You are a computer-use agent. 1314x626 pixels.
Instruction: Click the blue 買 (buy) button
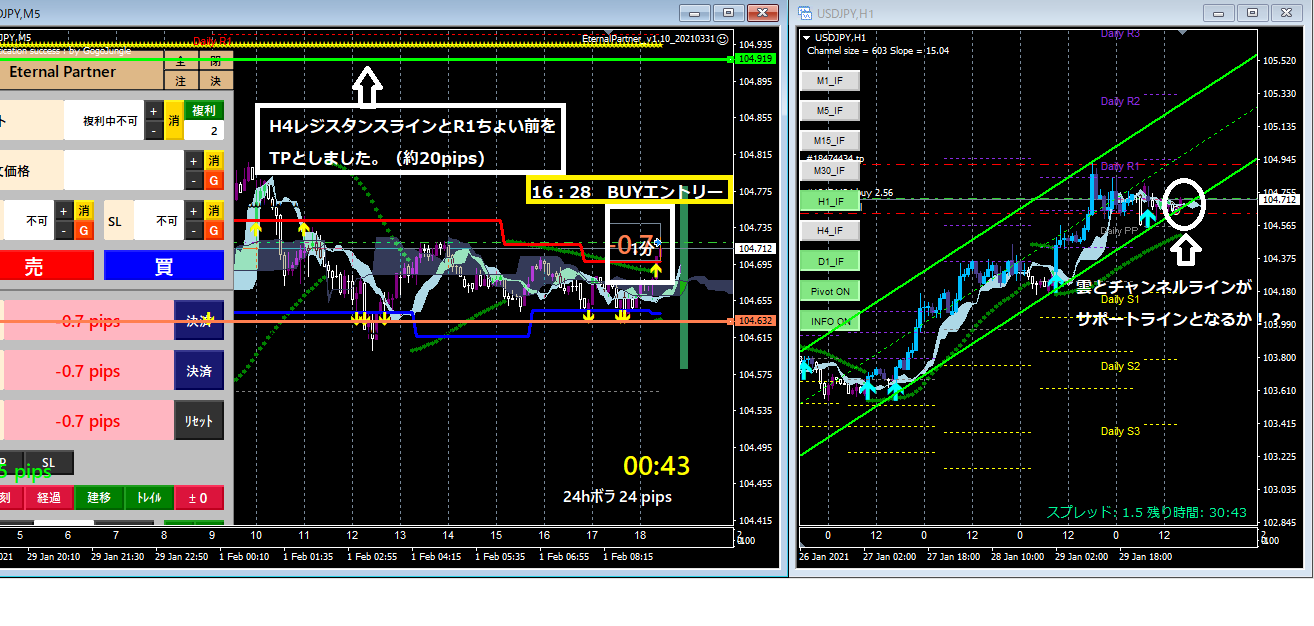pos(163,265)
